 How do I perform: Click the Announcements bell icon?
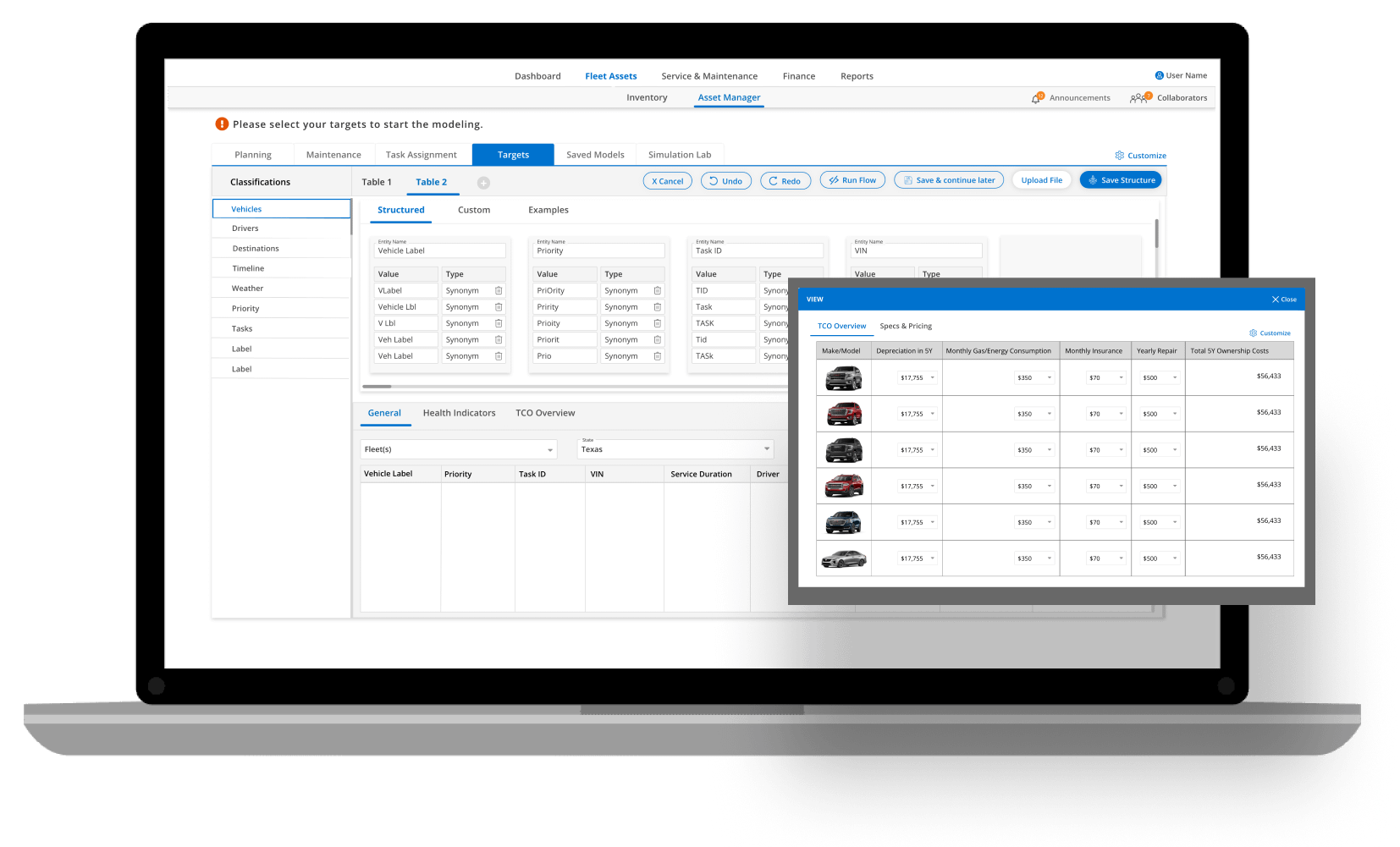click(1036, 98)
